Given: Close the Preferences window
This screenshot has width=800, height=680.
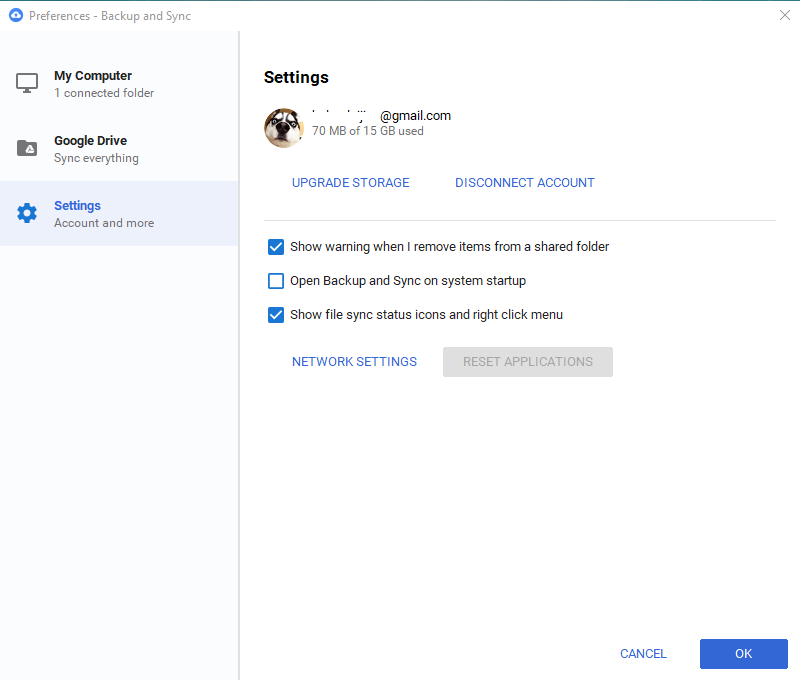Looking at the screenshot, I should tap(783, 15).
